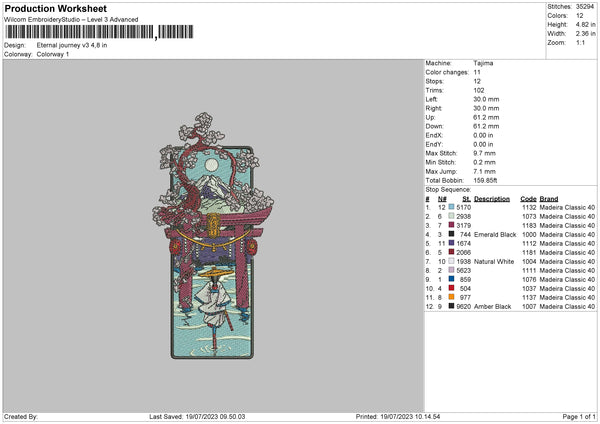This screenshot has width=600, height=424.
Task: Click the Production Worksheet title
Action: coord(56,8)
